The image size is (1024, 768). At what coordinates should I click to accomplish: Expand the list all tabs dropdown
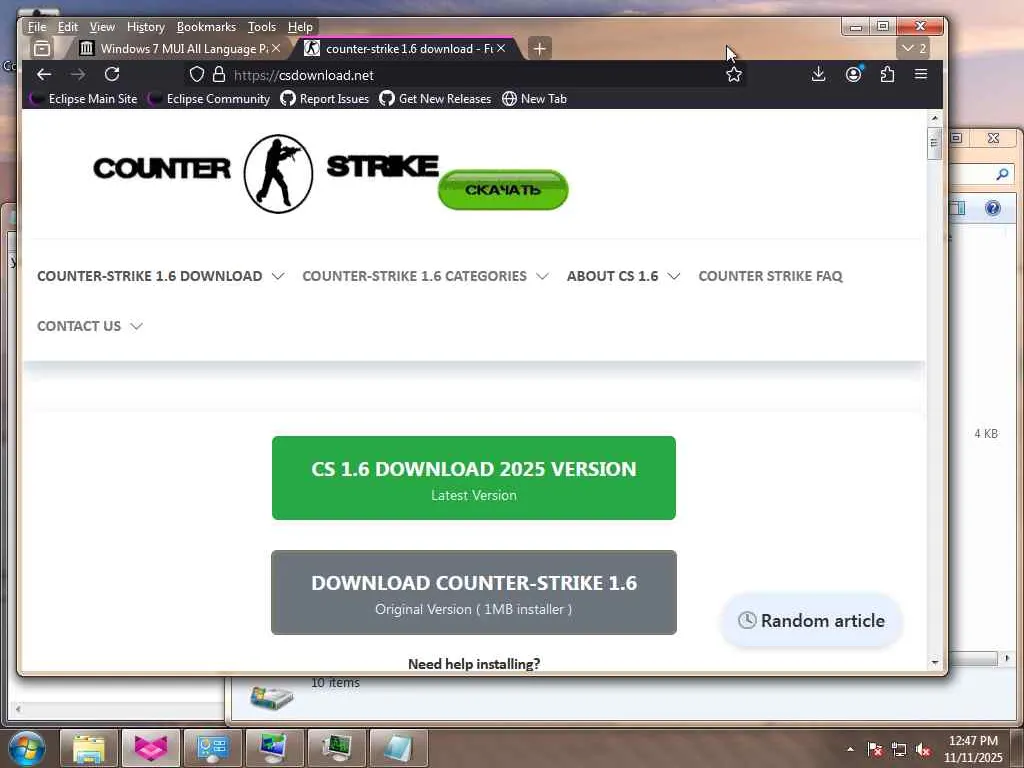pos(914,48)
